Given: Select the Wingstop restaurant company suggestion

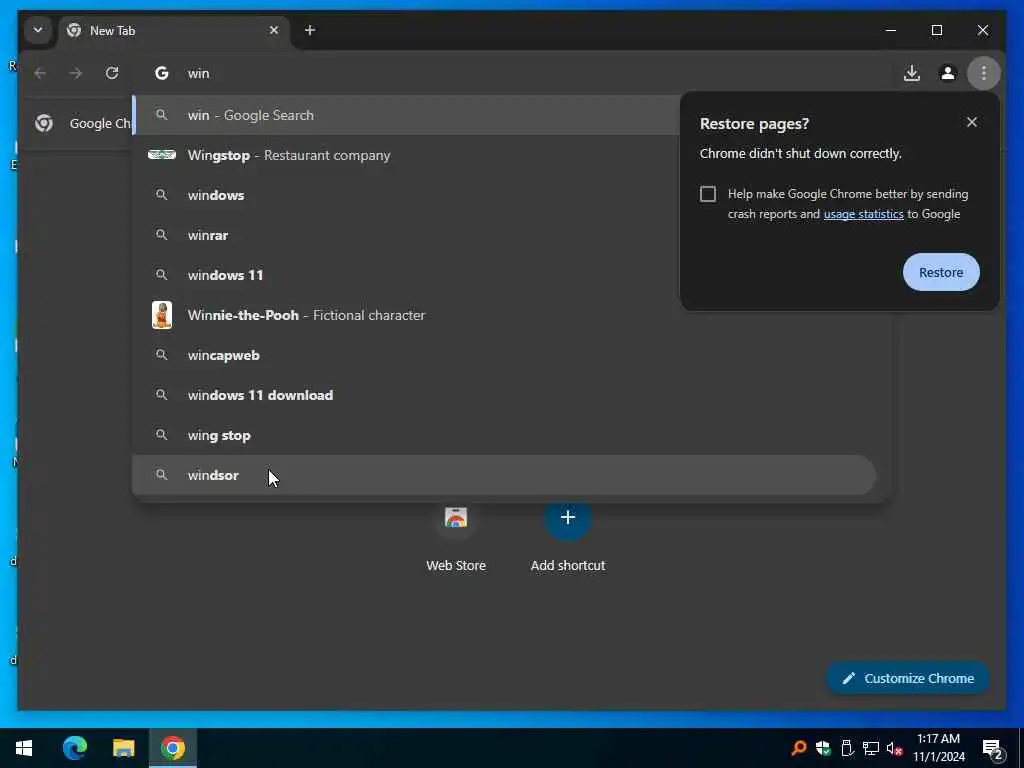Looking at the screenshot, I should pyautogui.click(x=406, y=155).
